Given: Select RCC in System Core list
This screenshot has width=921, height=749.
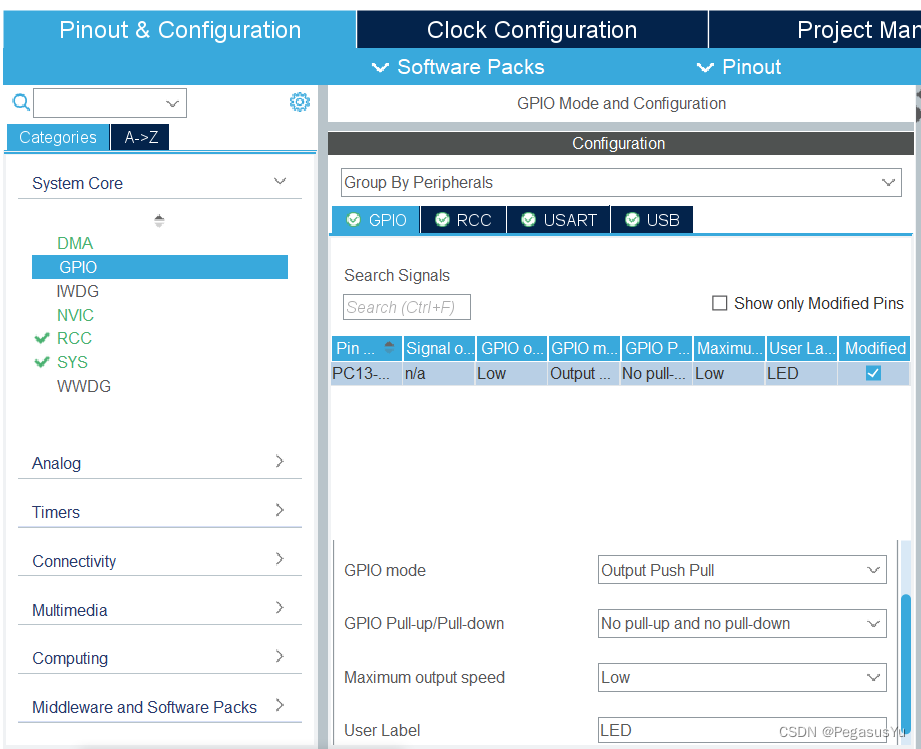Looking at the screenshot, I should click(74, 338).
